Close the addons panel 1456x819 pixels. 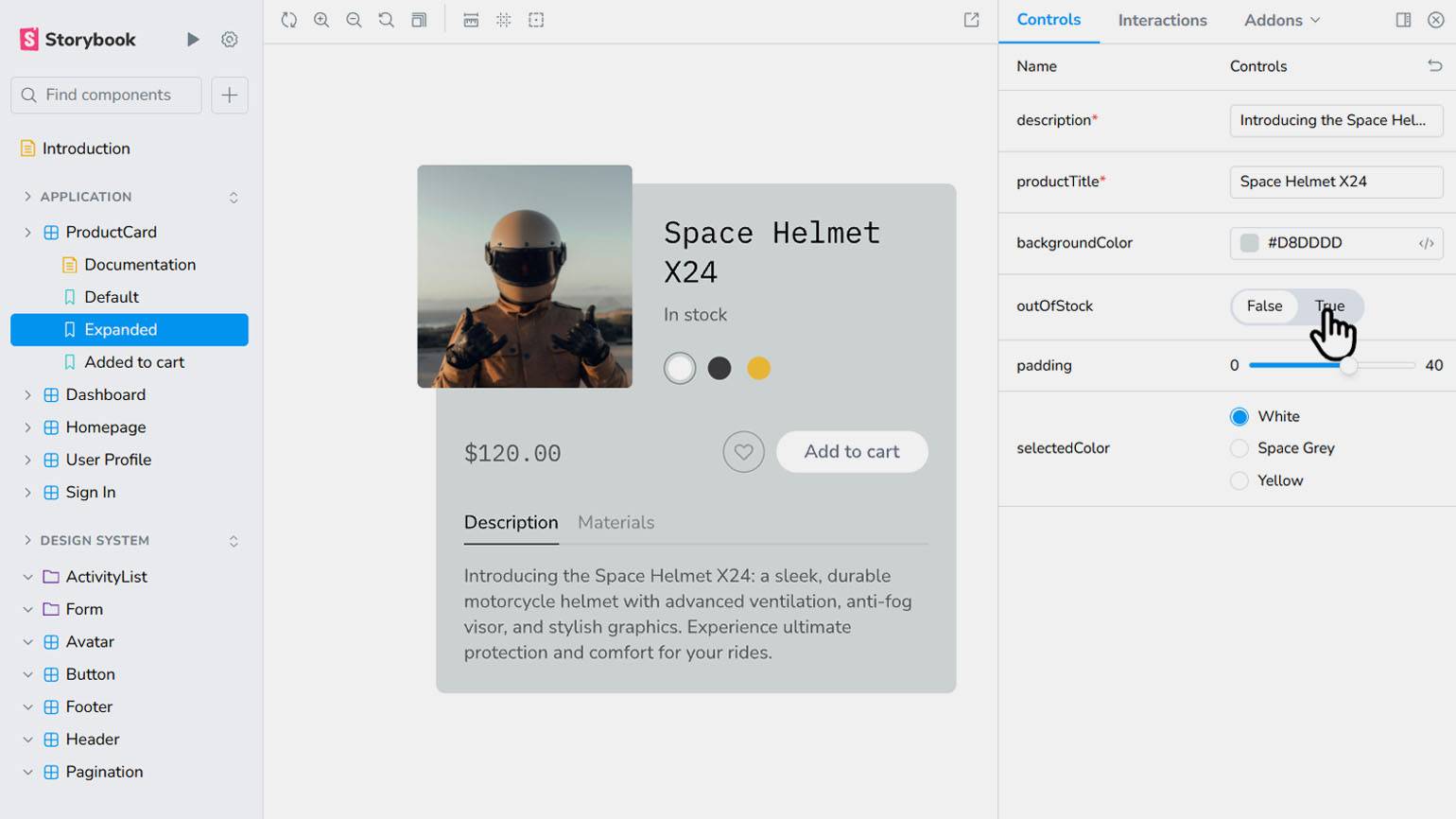(x=1435, y=20)
